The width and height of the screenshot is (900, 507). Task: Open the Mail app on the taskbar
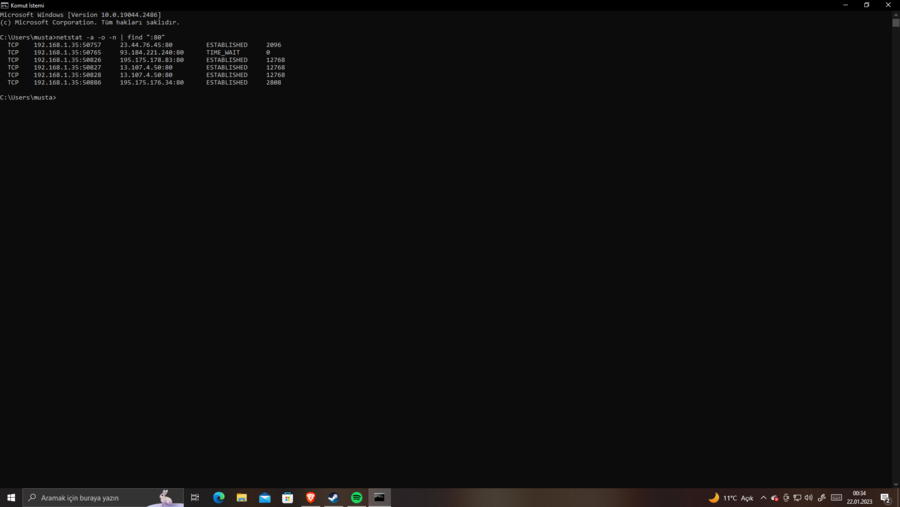click(264, 497)
